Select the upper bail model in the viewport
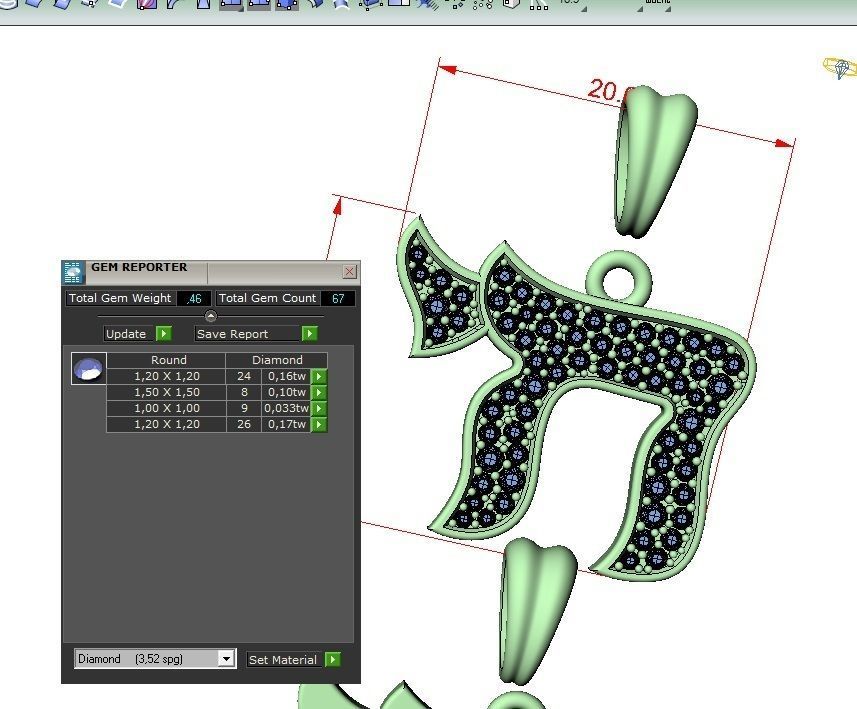857x709 pixels. (x=655, y=162)
